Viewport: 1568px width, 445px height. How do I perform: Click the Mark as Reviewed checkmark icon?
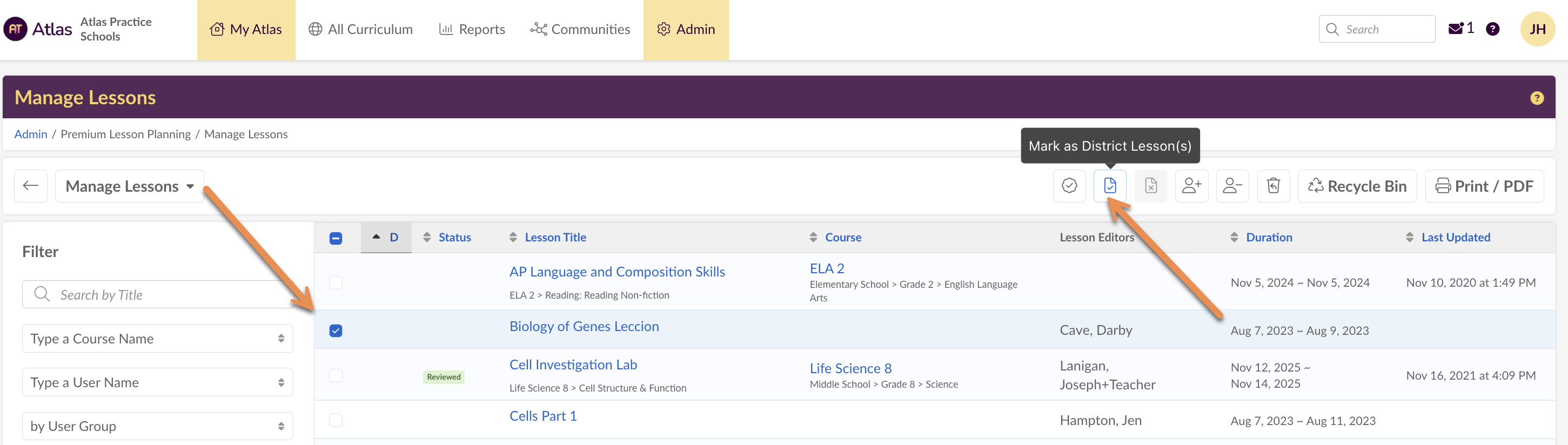(1069, 186)
